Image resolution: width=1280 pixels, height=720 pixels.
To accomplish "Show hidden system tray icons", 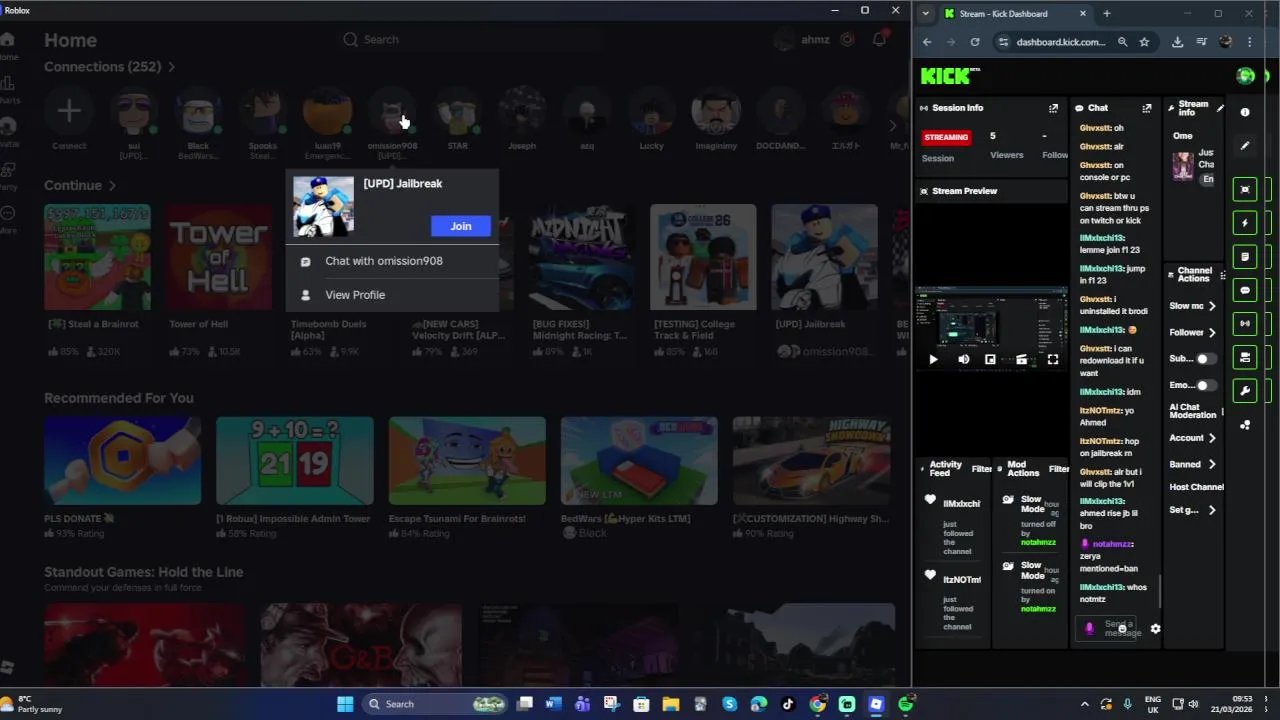I will [x=1084, y=704].
